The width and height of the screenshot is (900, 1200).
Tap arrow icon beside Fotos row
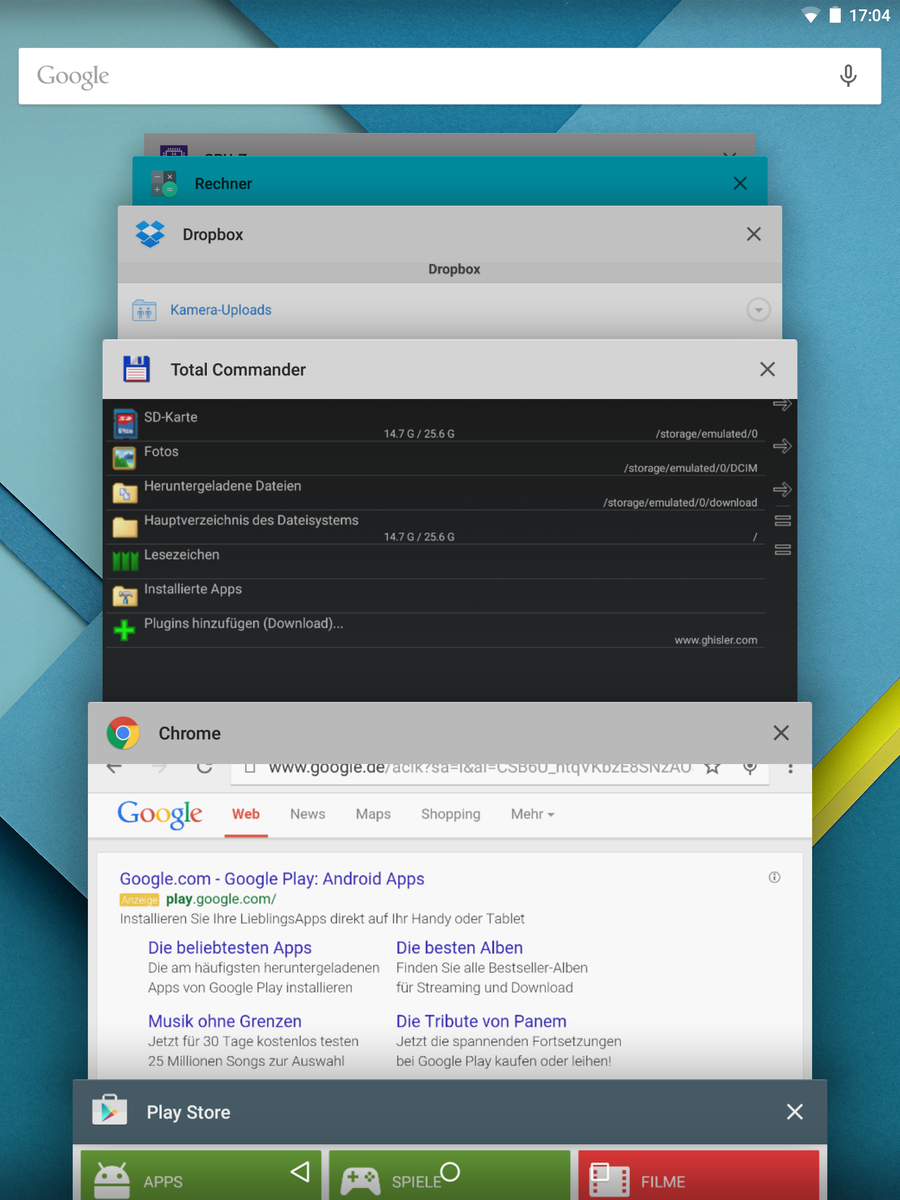(x=782, y=446)
